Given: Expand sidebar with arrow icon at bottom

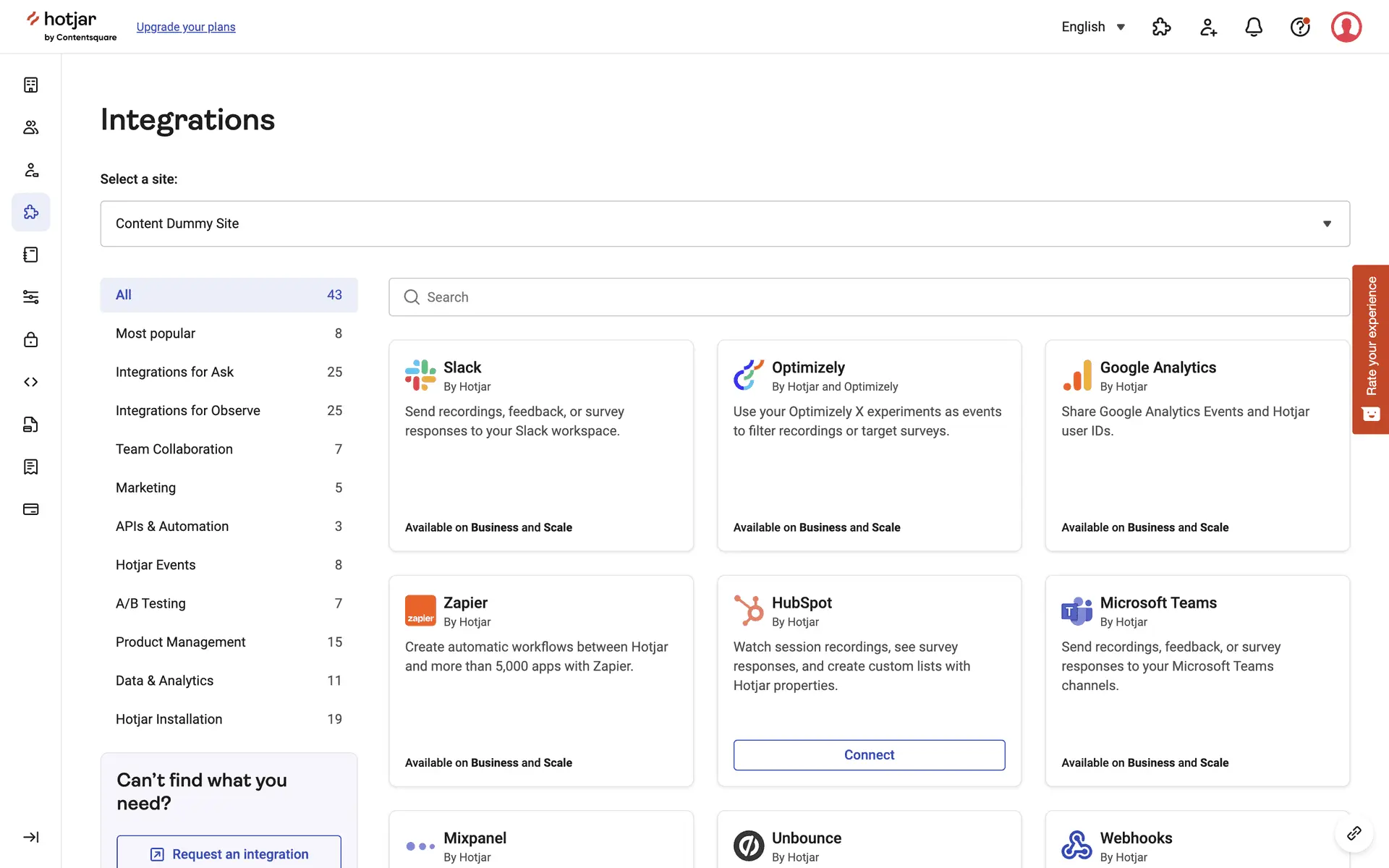Looking at the screenshot, I should [x=30, y=837].
